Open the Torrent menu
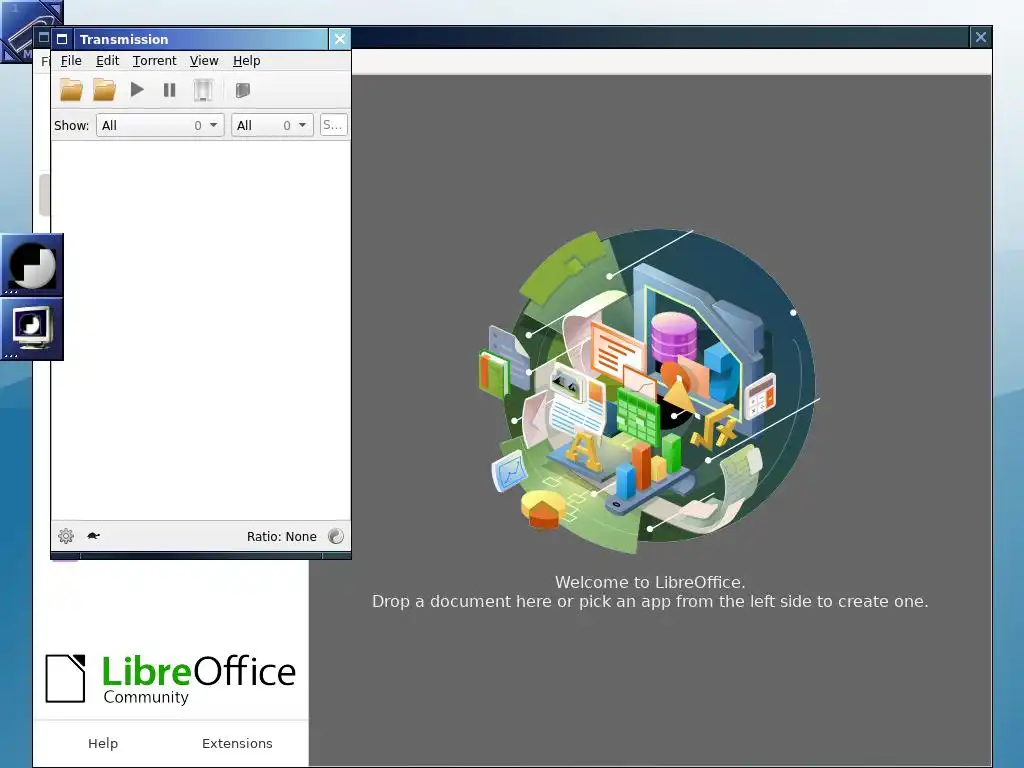The image size is (1024, 768). coord(155,61)
